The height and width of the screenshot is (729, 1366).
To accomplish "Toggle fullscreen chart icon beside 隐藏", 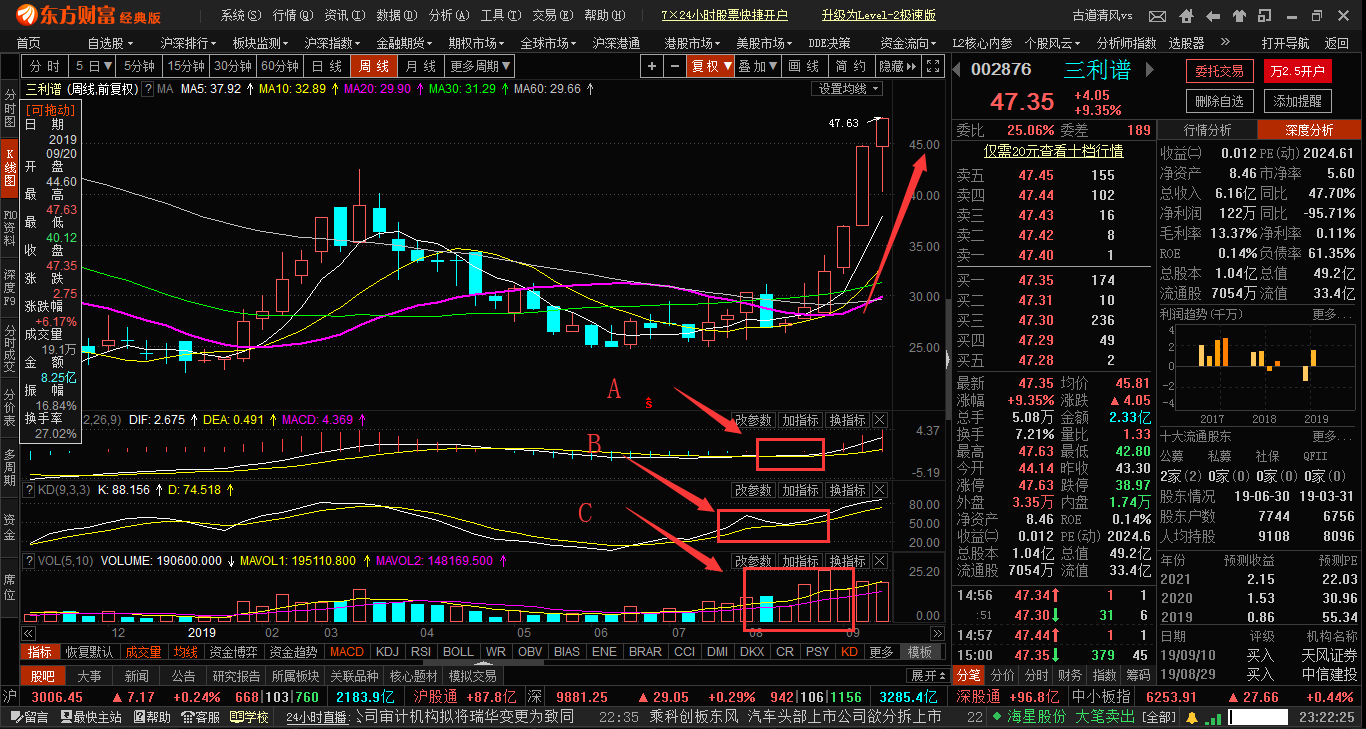I will click(x=933, y=66).
